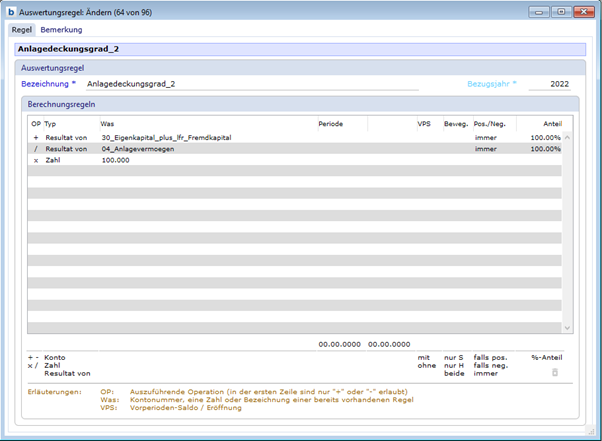Click the trash icon below %-Anteil
The height and width of the screenshot is (441, 602).
tap(555, 372)
